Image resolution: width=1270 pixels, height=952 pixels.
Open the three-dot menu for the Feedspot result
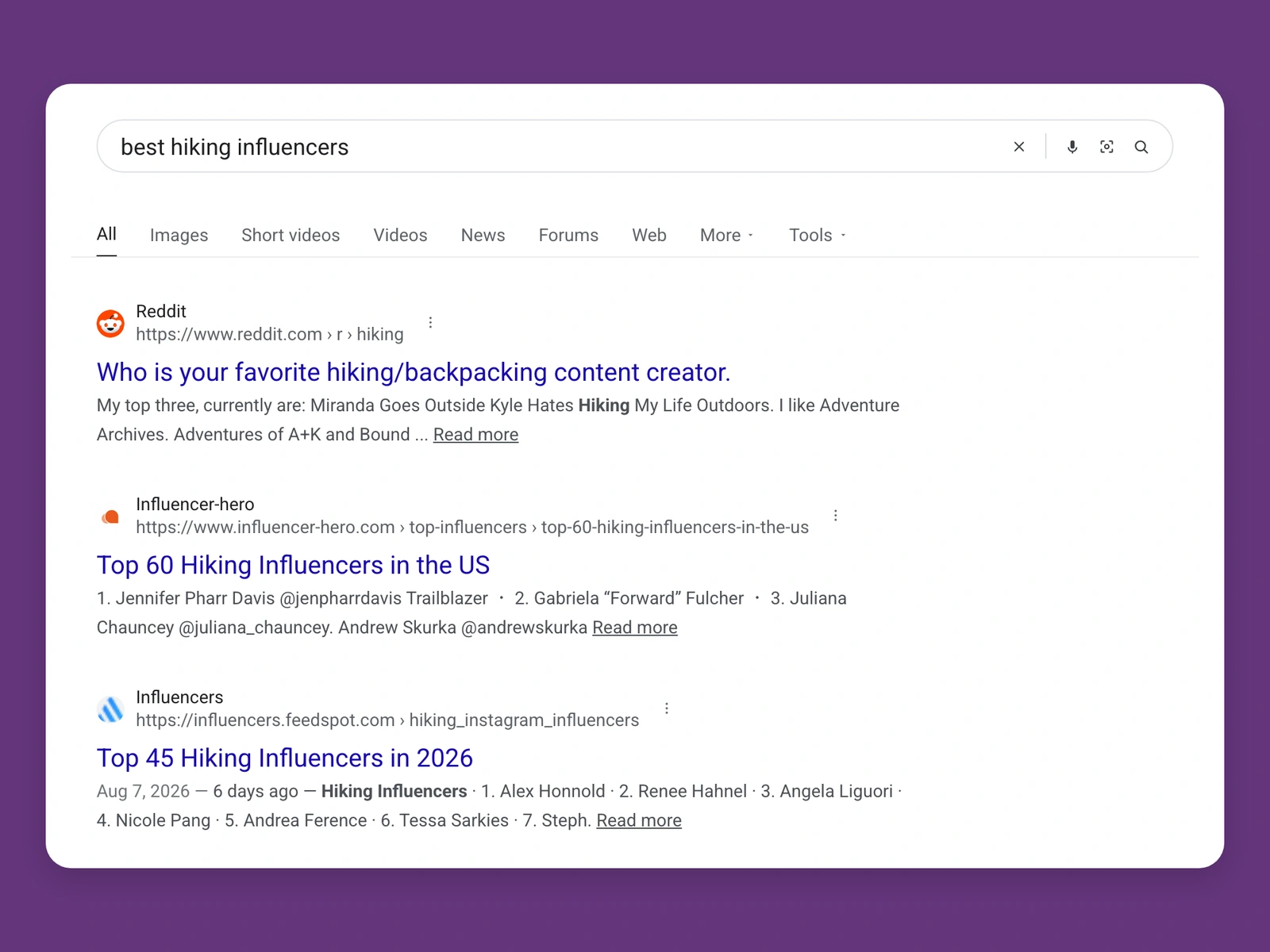(x=667, y=708)
